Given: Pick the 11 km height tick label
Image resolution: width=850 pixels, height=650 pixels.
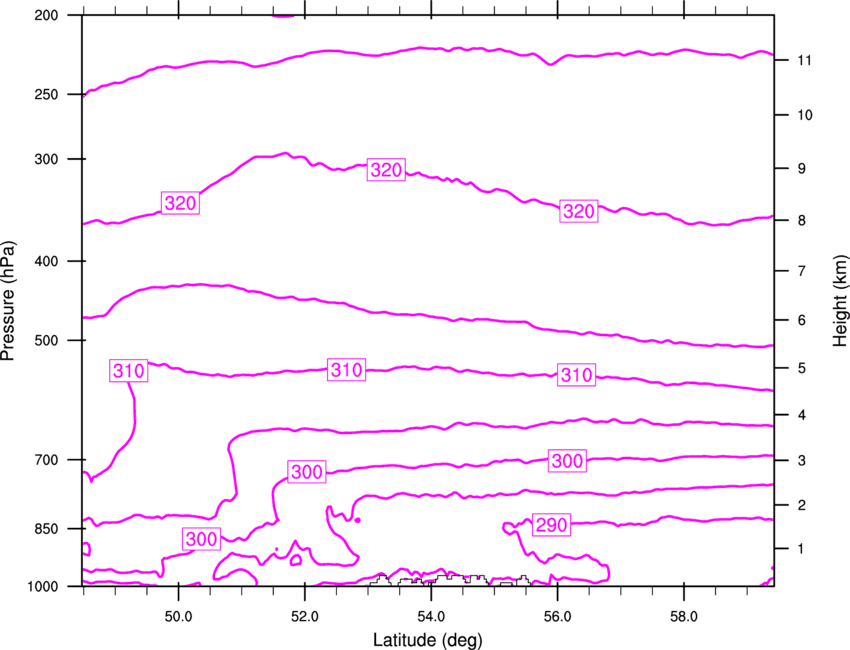Looking at the screenshot, I should pyautogui.click(x=805, y=60).
